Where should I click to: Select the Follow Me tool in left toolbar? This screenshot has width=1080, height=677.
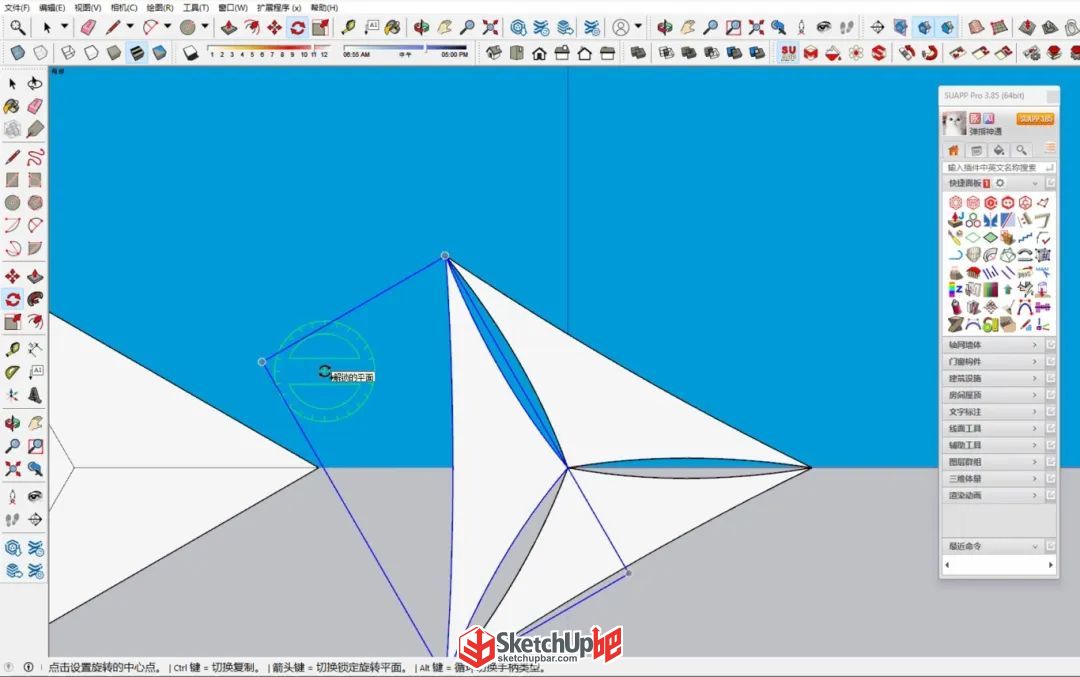35,299
